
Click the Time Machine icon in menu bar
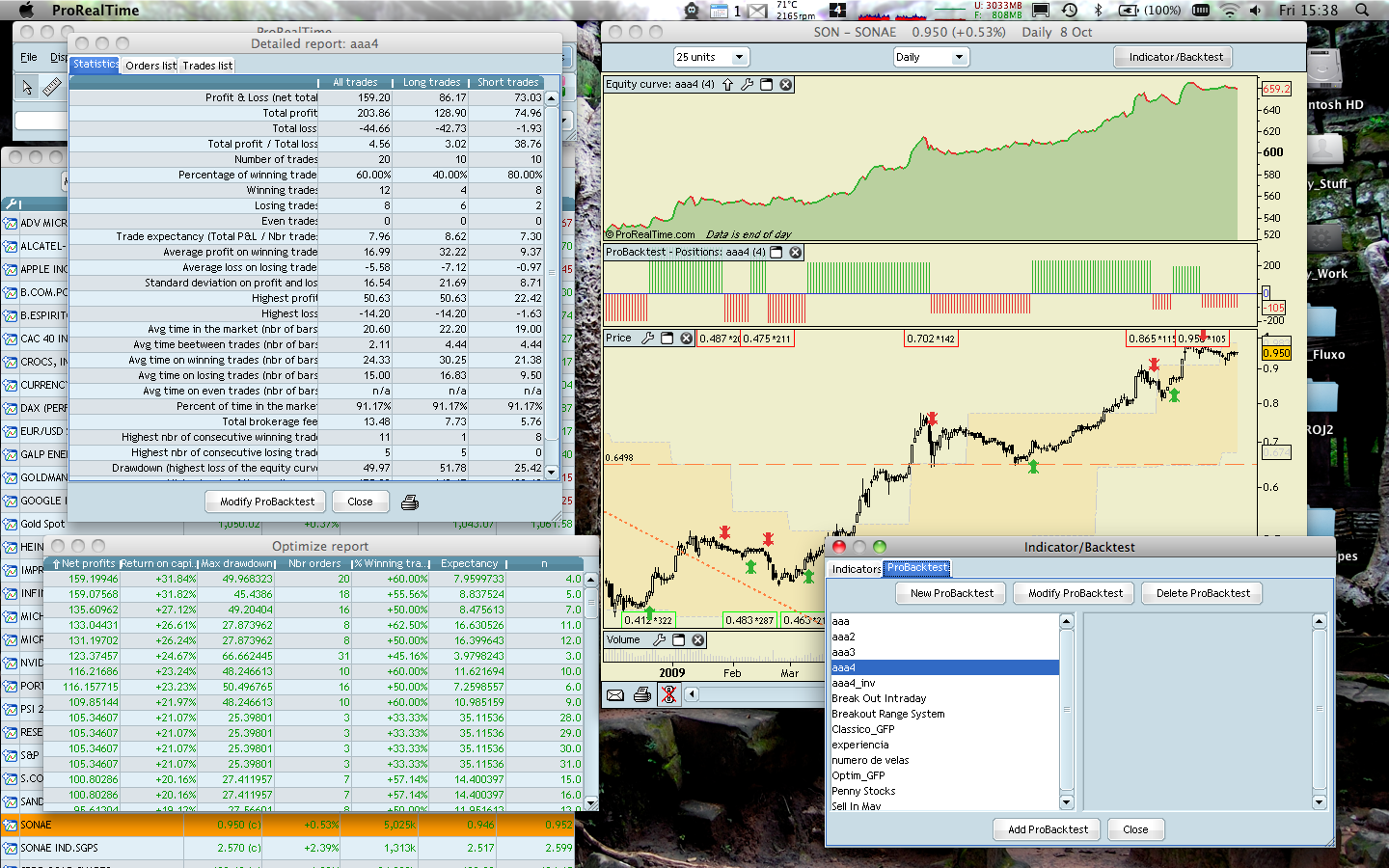pos(1070,11)
